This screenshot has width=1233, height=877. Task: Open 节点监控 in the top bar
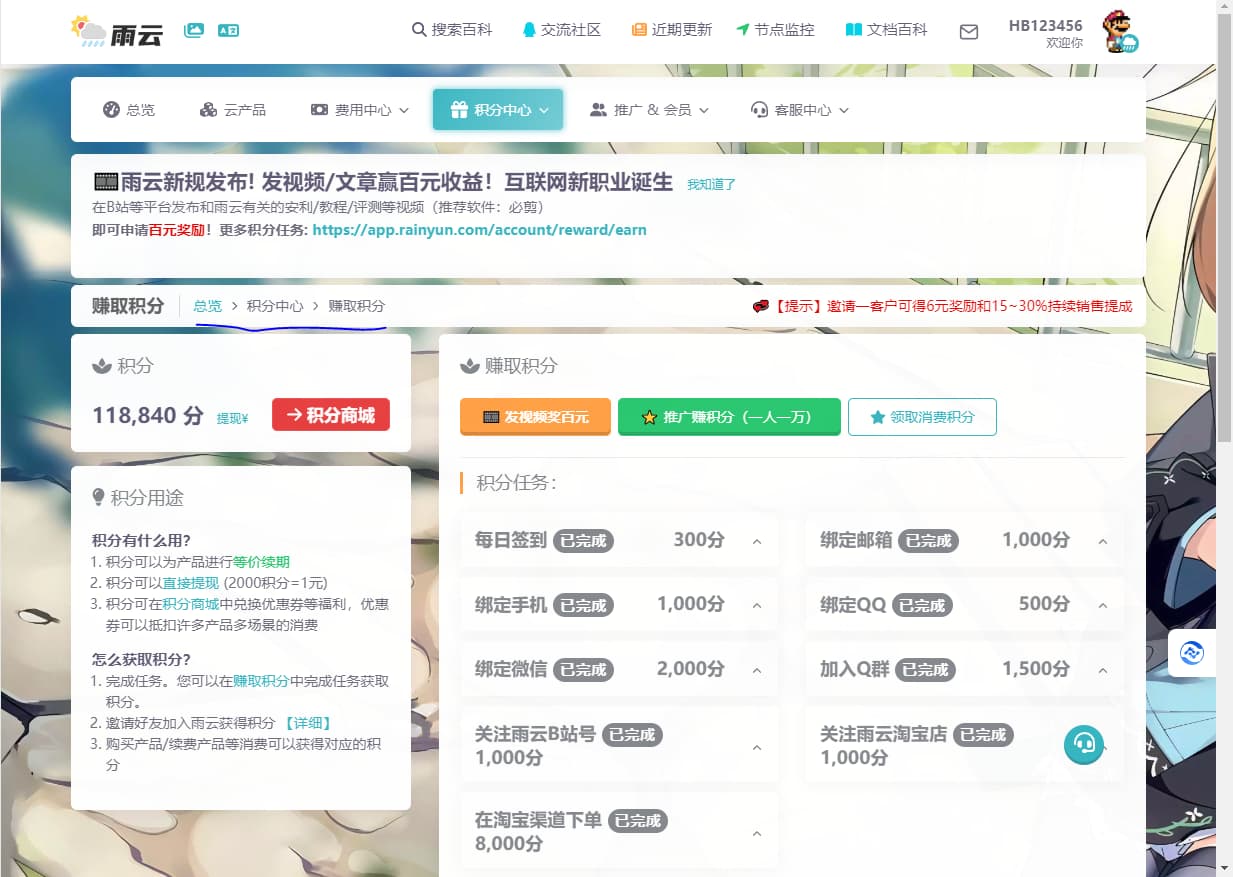[x=775, y=30]
